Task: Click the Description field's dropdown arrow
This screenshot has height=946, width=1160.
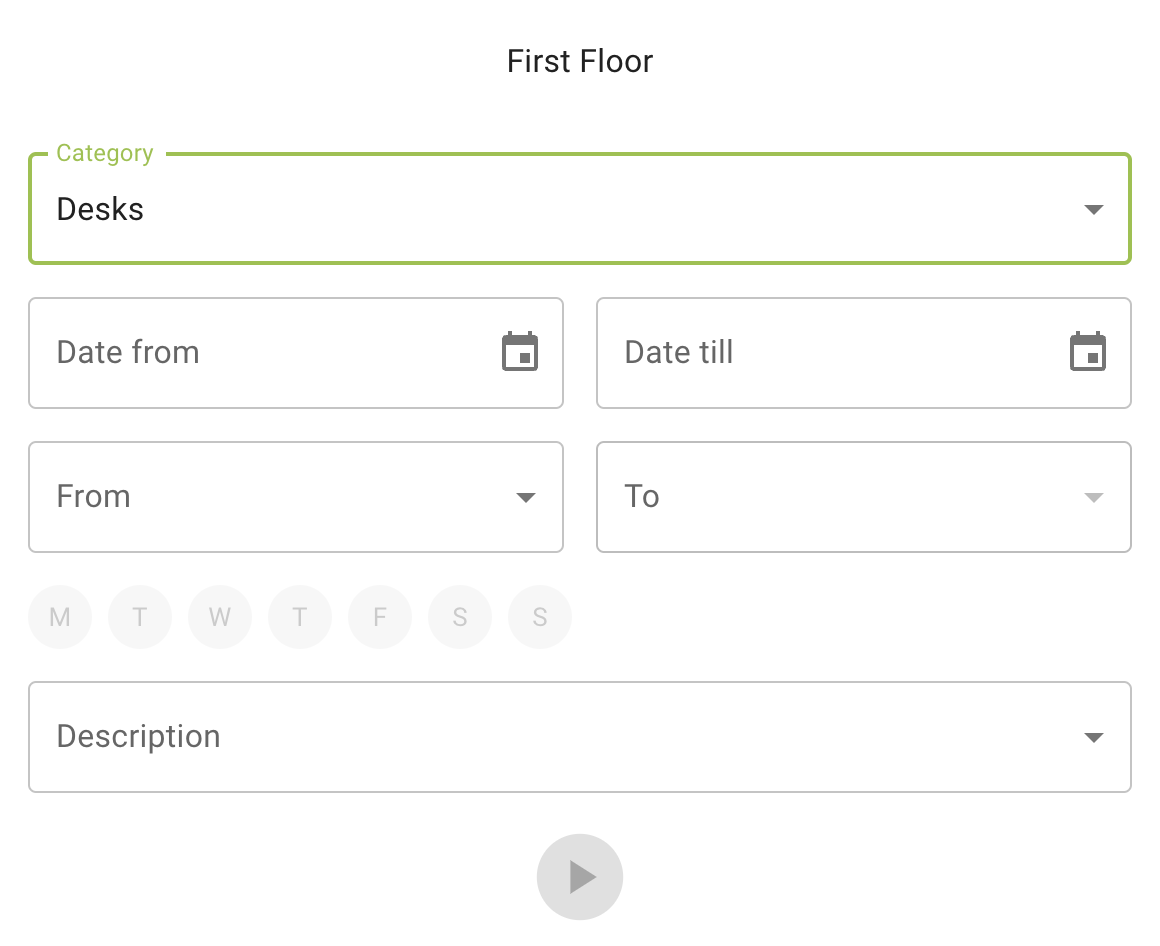Action: (x=1094, y=738)
